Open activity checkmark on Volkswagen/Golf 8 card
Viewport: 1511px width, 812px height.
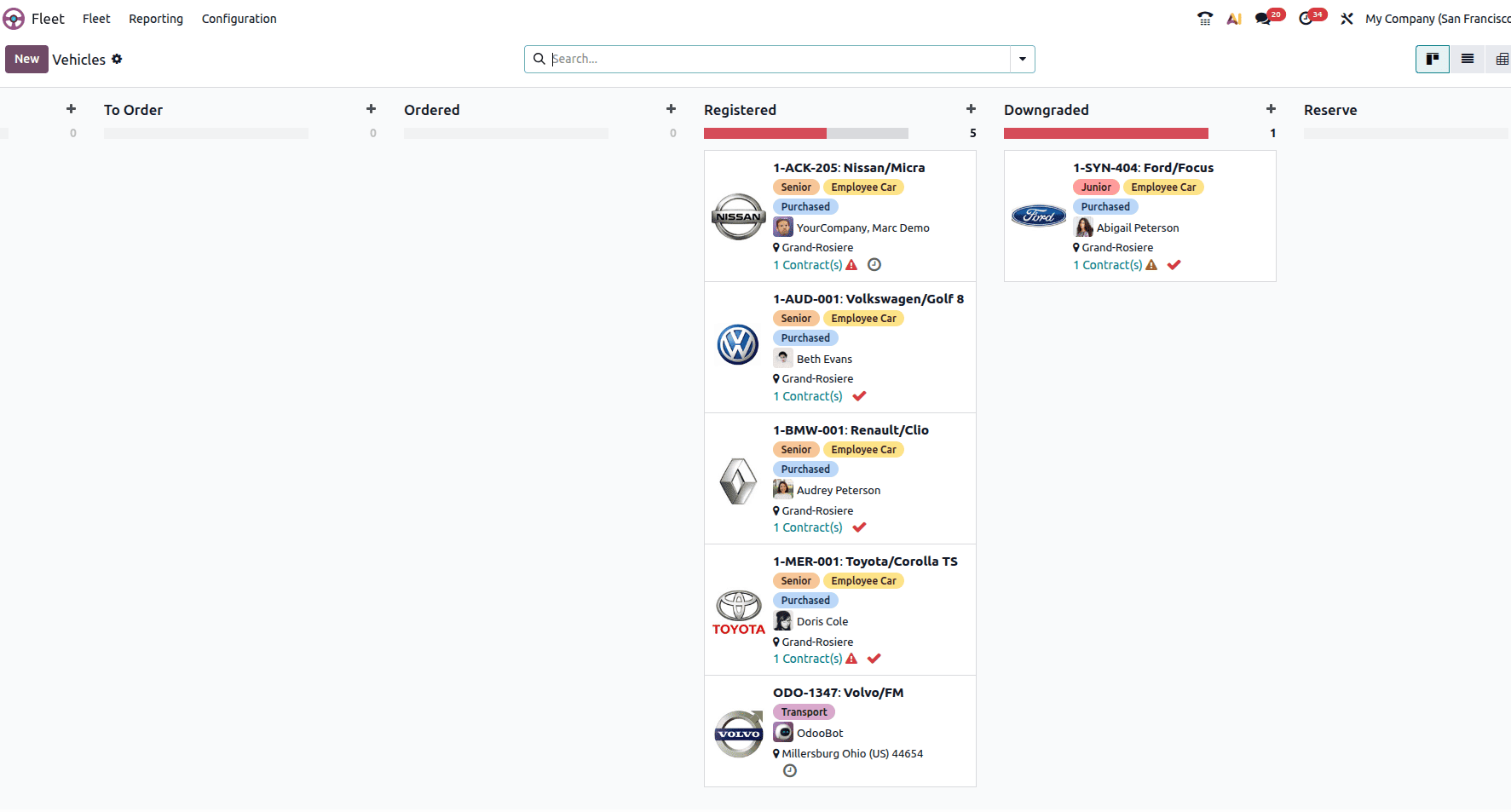click(859, 396)
